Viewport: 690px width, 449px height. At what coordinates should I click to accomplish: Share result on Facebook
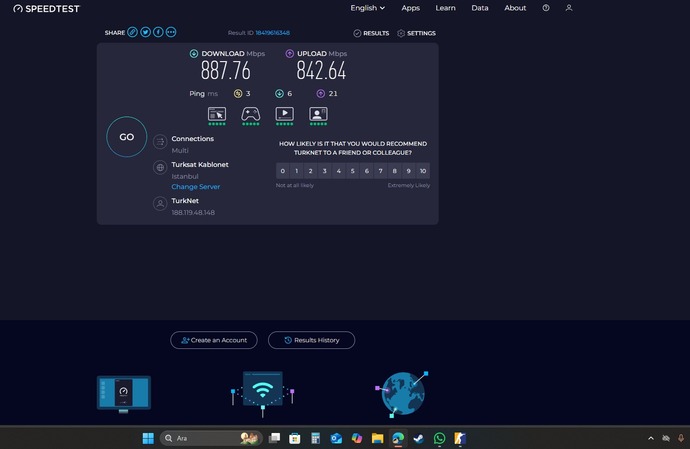(158, 32)
